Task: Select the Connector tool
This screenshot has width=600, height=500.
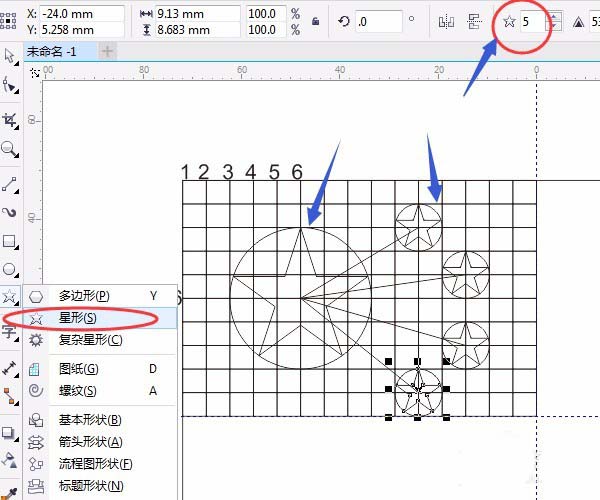Action: [x=9, y=396]
